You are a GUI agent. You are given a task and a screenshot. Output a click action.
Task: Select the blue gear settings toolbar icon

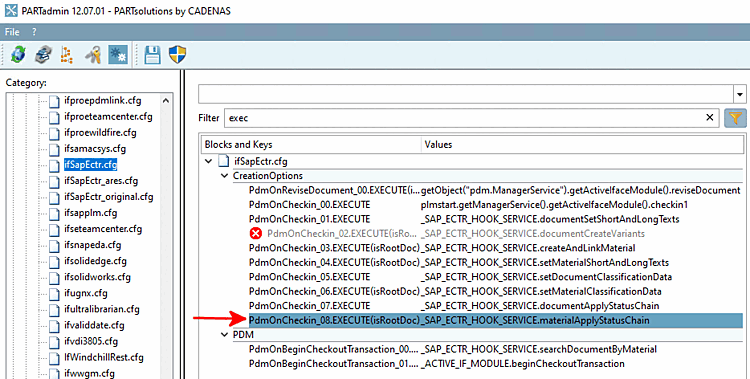[118, 55]
